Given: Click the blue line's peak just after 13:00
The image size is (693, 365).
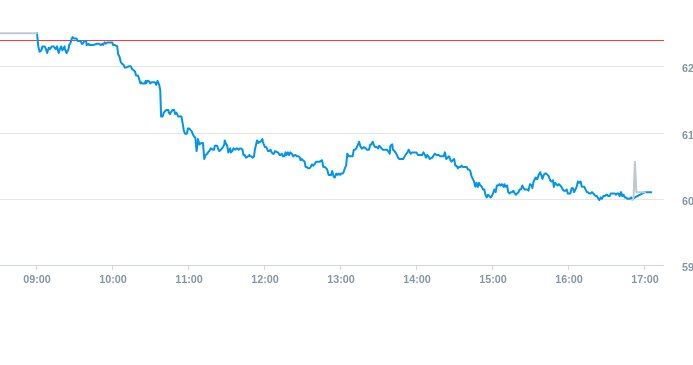Looking at the screenshot, I should coord(358,143).
